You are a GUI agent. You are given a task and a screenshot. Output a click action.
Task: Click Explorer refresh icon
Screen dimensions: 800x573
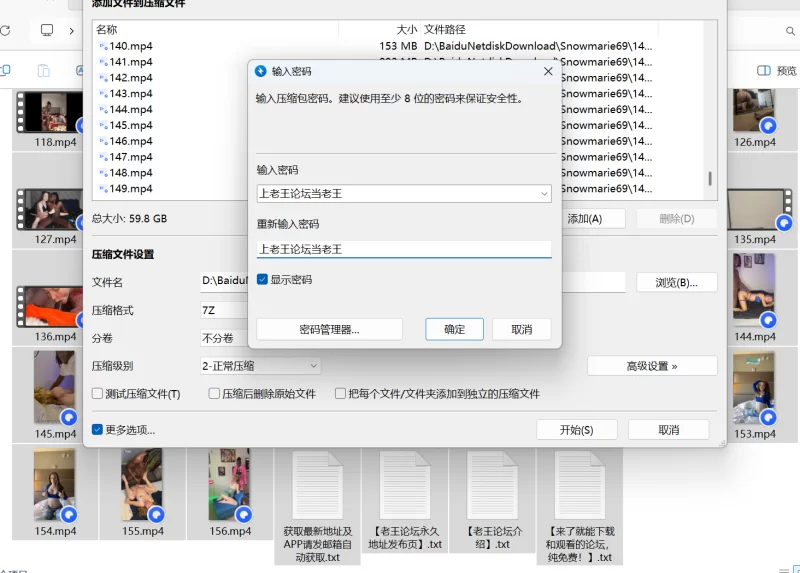[x=5, y=31]
